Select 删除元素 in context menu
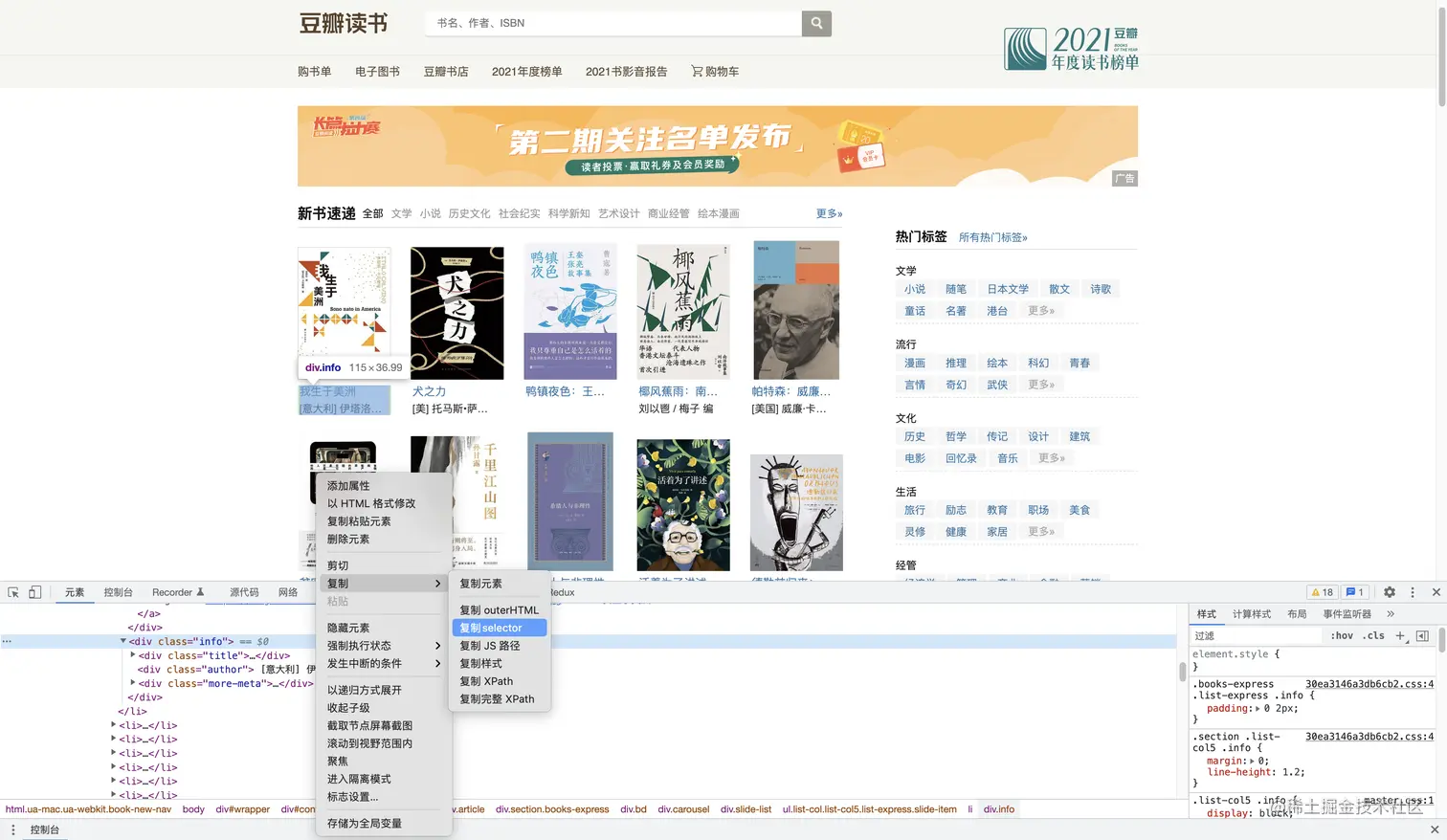Viewport: 1447px width, 840px height. 384,540
